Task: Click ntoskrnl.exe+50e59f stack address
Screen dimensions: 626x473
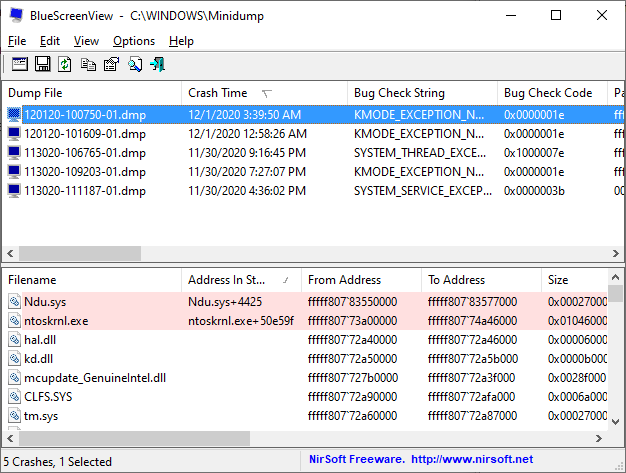Action: (x=241, y=321)
